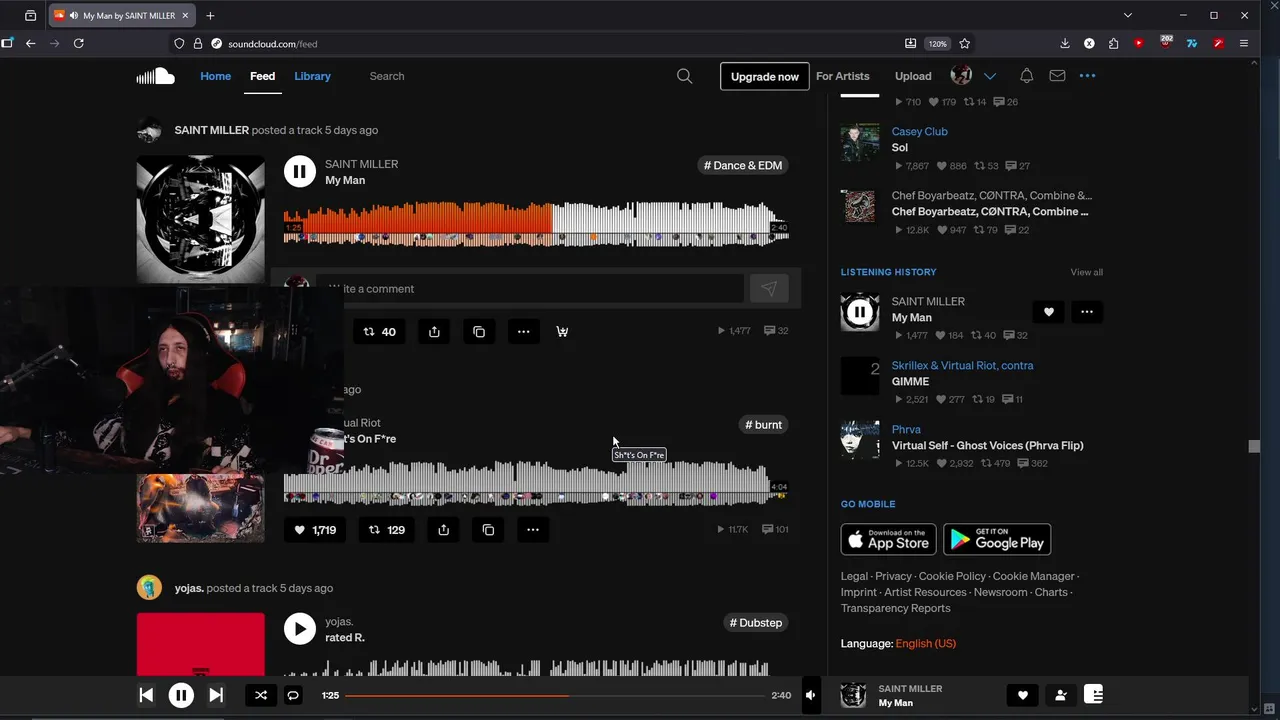Open more menu for My Man history item
The width and height of the screenshot is (1280, 720).
(x=1087, y=312)
